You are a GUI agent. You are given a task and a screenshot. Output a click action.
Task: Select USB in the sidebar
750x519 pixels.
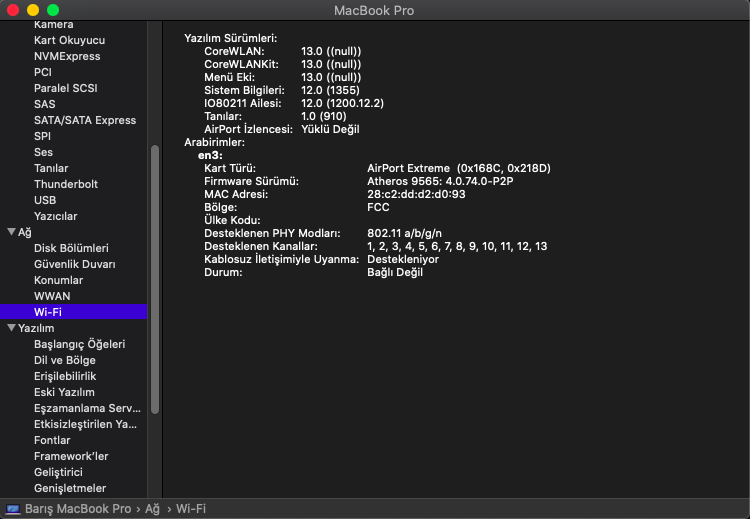point(46,200)
